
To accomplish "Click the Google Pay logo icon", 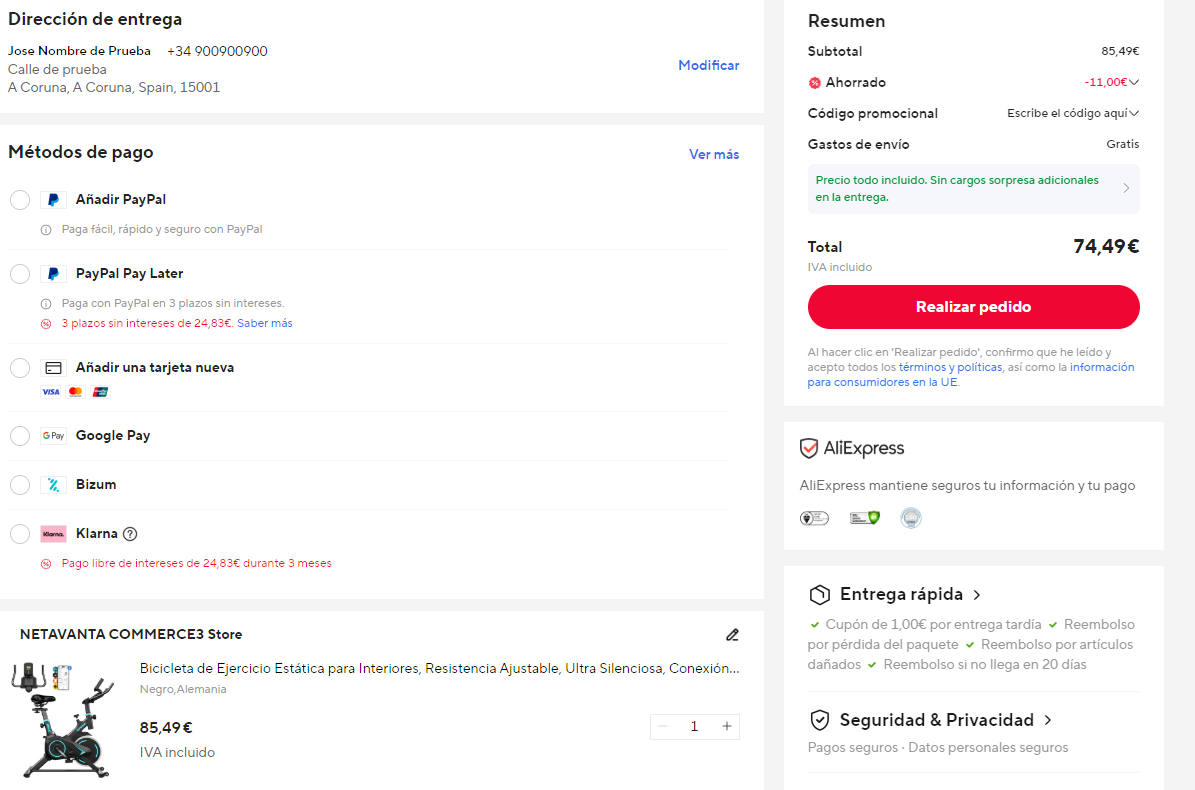I will point(53,436).
